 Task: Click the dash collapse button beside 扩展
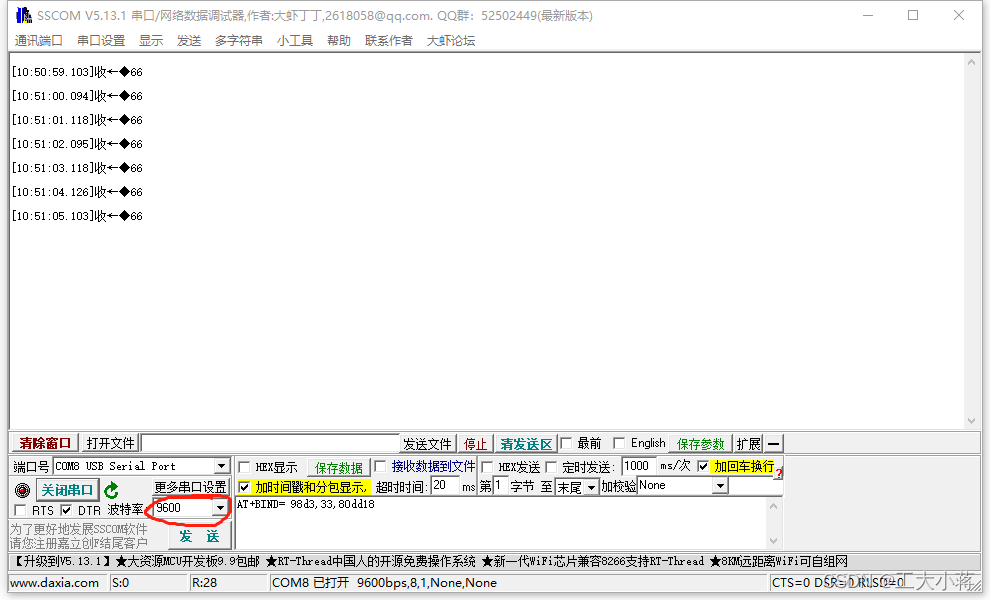(x=773, y=443)
